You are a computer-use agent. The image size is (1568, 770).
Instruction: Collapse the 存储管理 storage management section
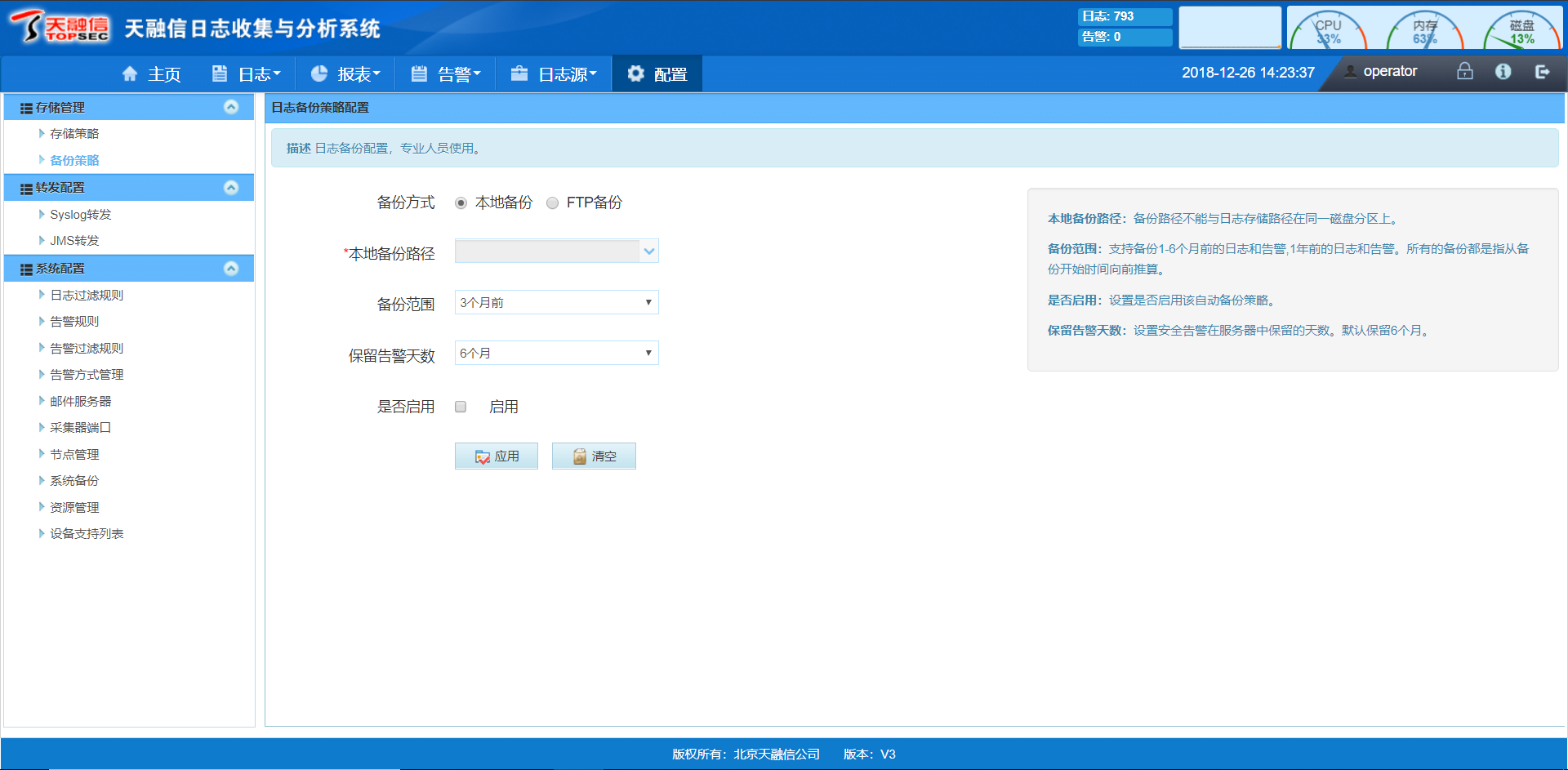231,107
